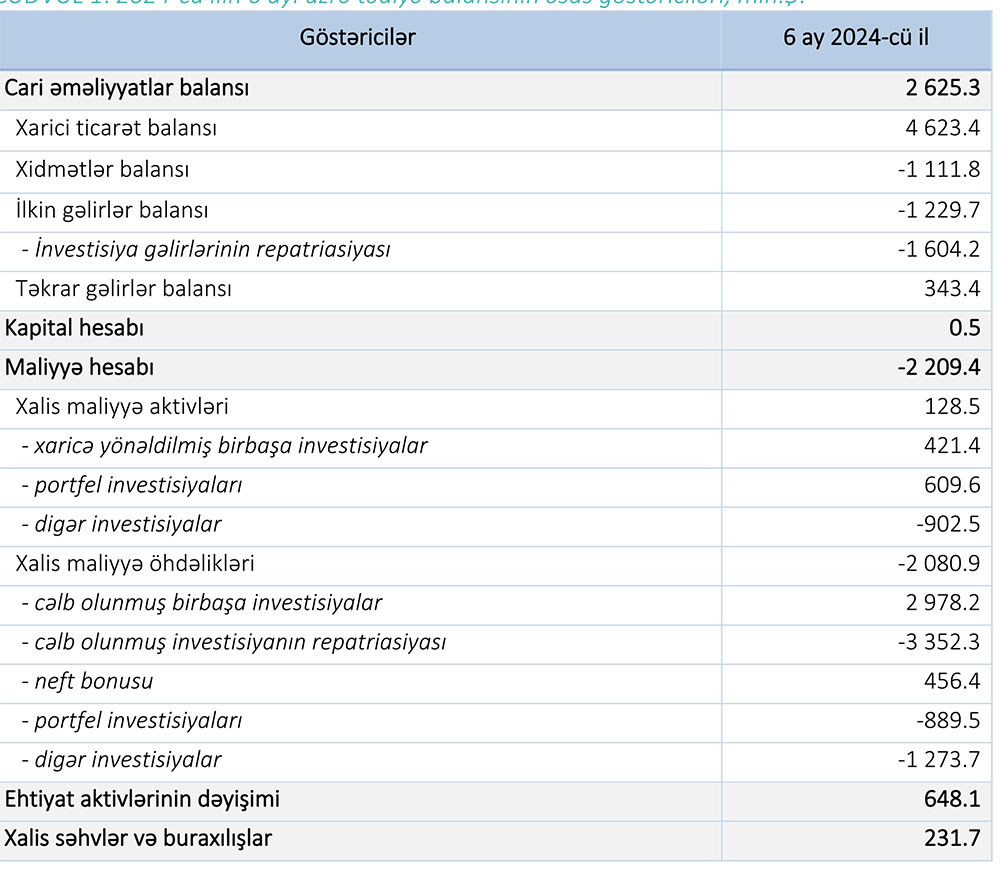Click the 6 ay 2024-cü il header

tap(856, 38)
